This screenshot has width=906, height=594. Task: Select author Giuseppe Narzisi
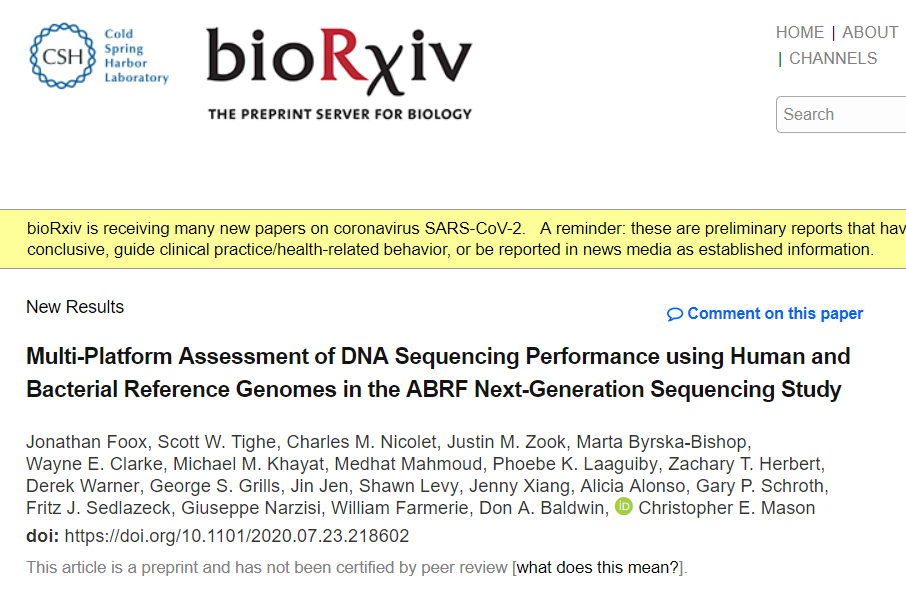tap(251, 508)
